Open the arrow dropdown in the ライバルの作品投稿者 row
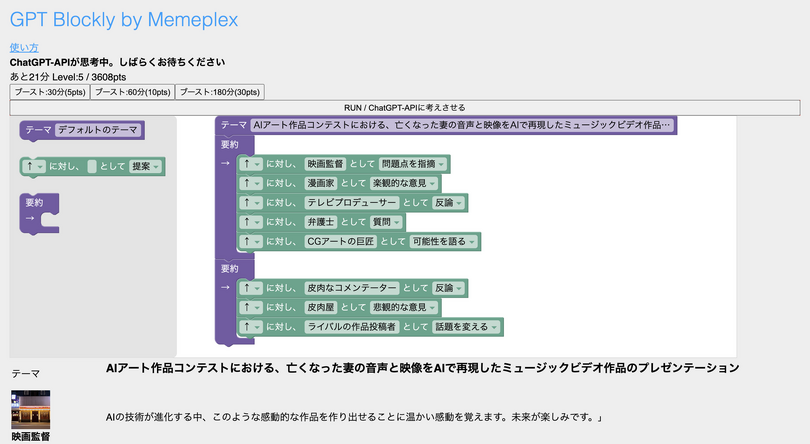Viewport: 810px width, 444px height. pyautogui.click(x=251, y=327)
